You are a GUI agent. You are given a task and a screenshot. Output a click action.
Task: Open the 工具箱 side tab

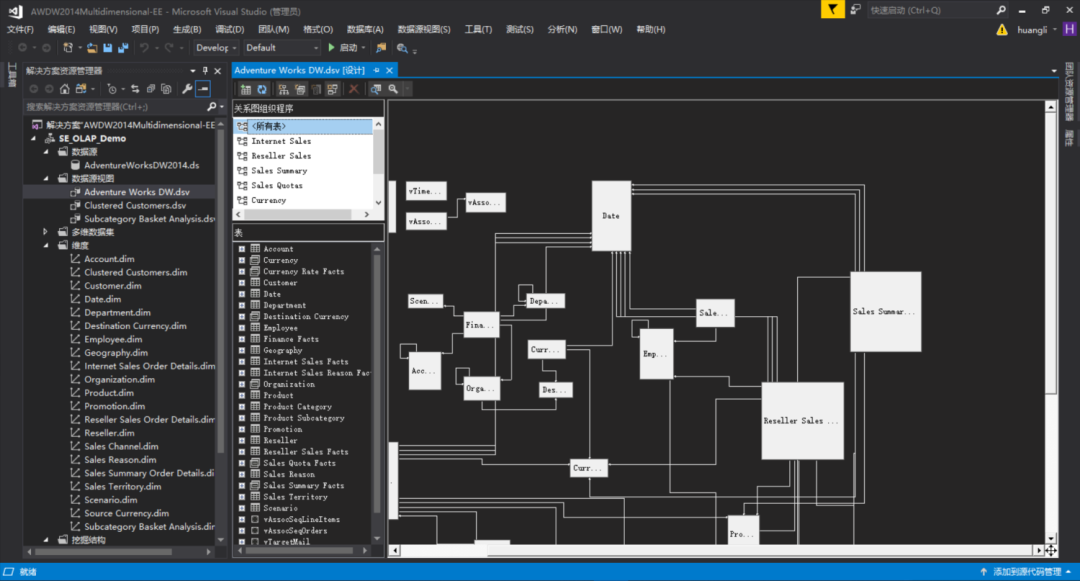12,74
